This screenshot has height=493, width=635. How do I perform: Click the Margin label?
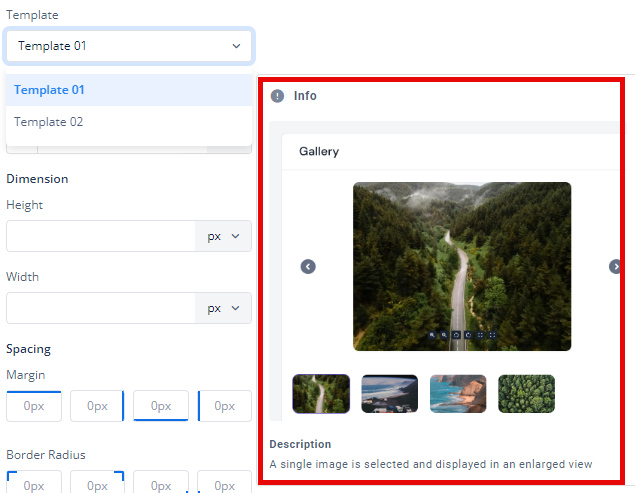click(x=26, y=375)
